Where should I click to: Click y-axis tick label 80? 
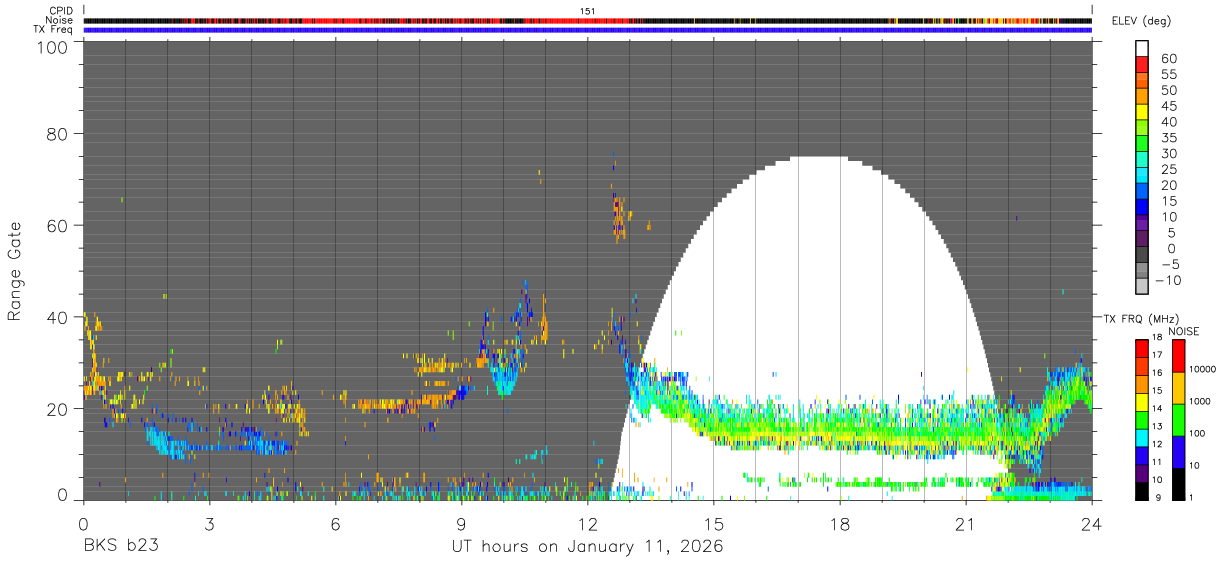58,133
